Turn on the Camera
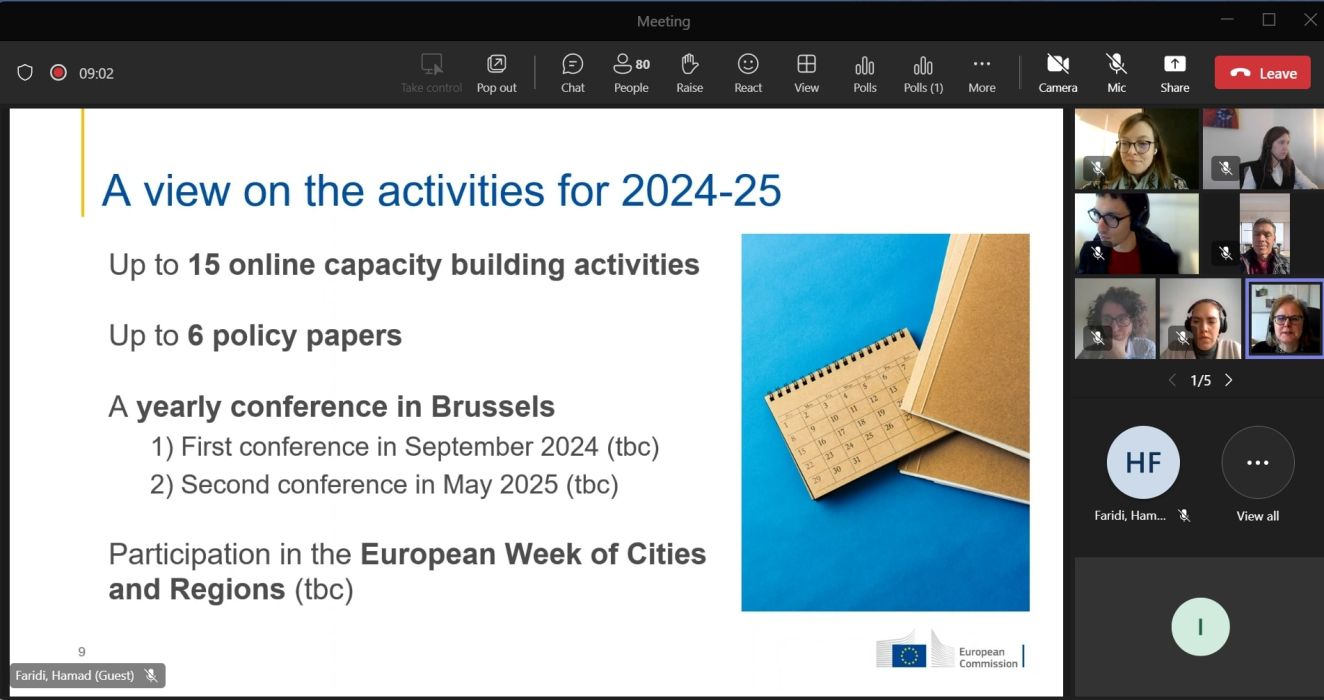This screenshot has width=1324, height=700. click(1057, 73)
